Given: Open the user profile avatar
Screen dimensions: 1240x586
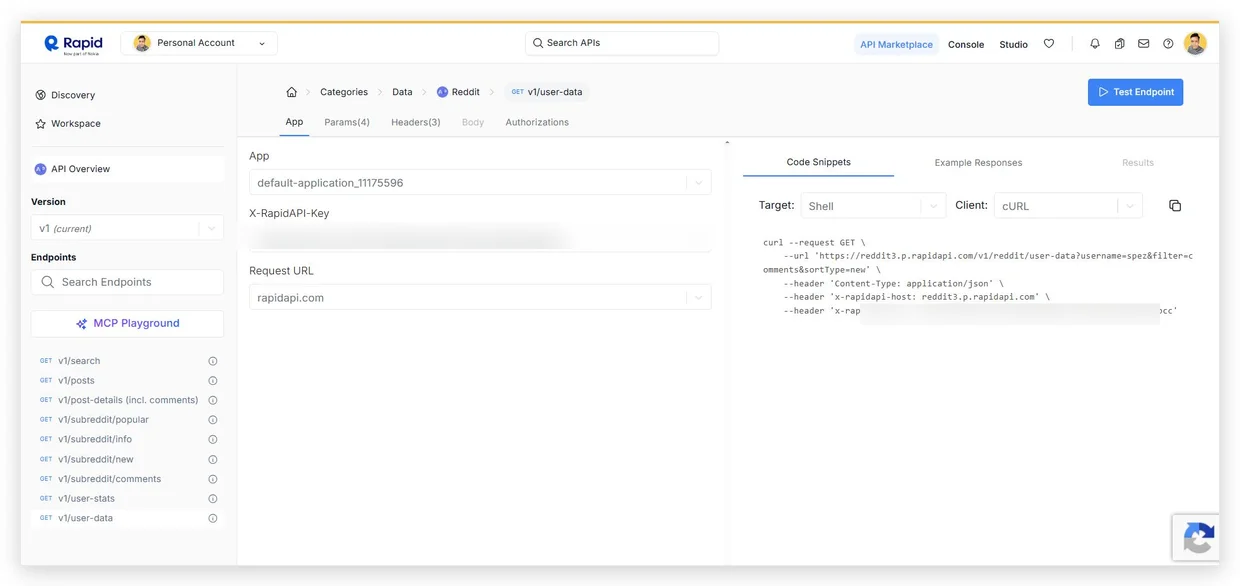Looking at the screenshot, I should (x=1195, y=43).
